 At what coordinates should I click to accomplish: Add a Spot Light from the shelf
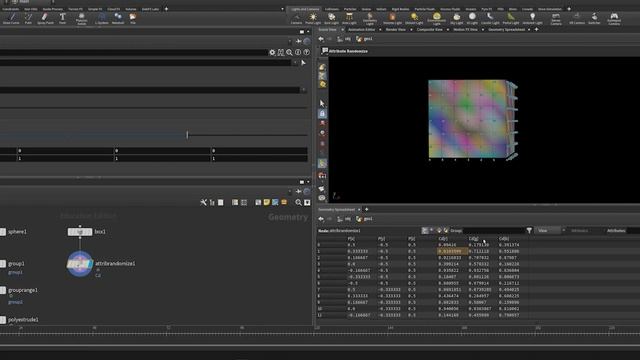331,19
